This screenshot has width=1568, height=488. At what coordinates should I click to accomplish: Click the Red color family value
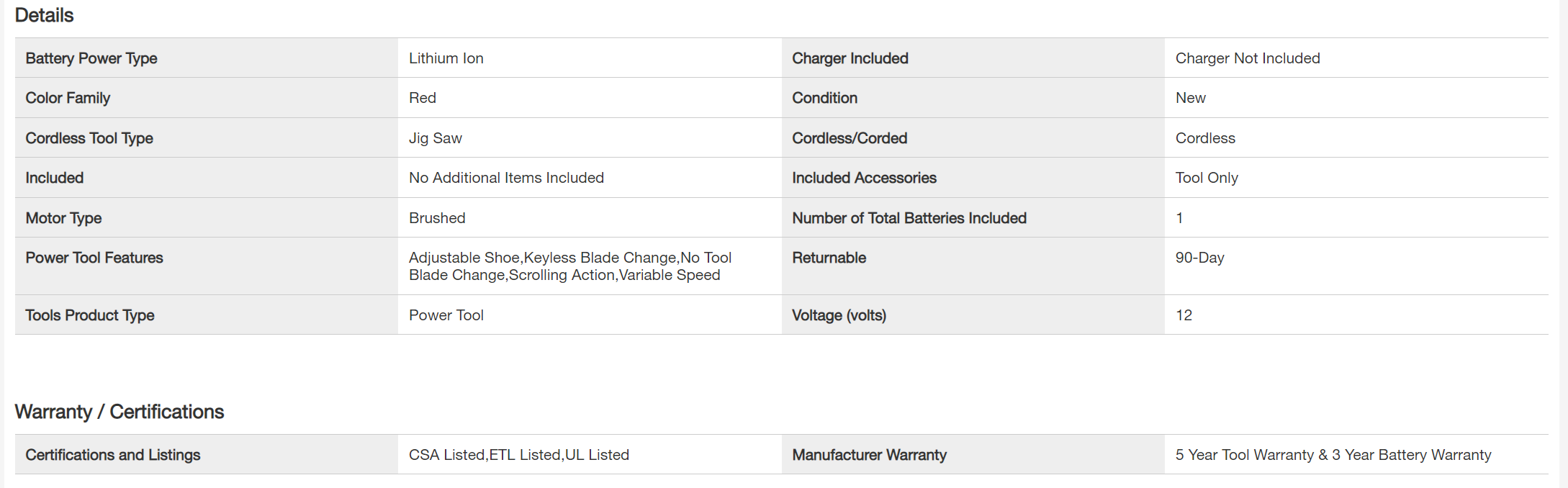(423, 98)
